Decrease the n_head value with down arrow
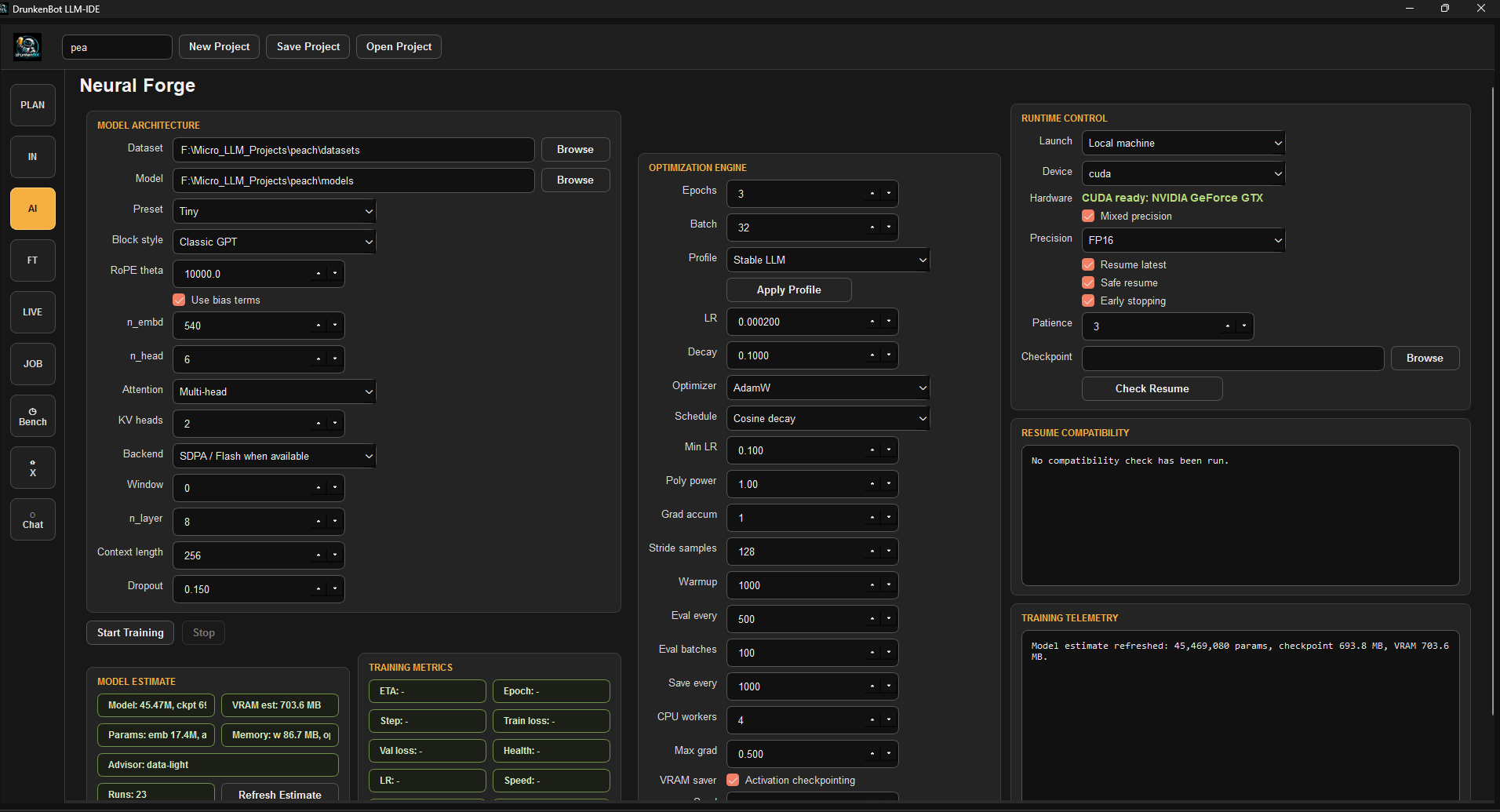1500x812 pixels. coord(335,359)
